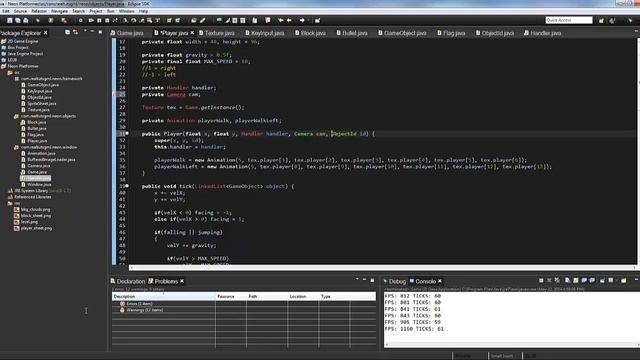Open the Run menu
Viewport: 640px width, 360px height.
coord(111,11)
